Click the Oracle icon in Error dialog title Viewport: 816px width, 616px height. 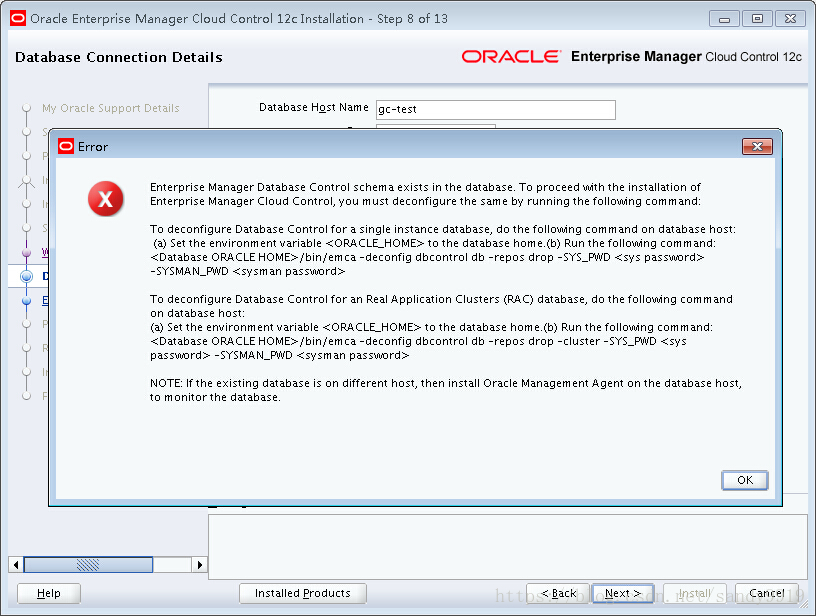click(x=66, y=146)
